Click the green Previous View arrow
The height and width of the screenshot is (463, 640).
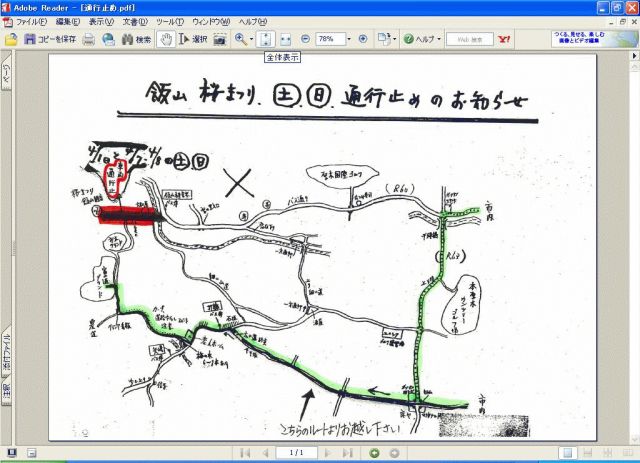375,452
